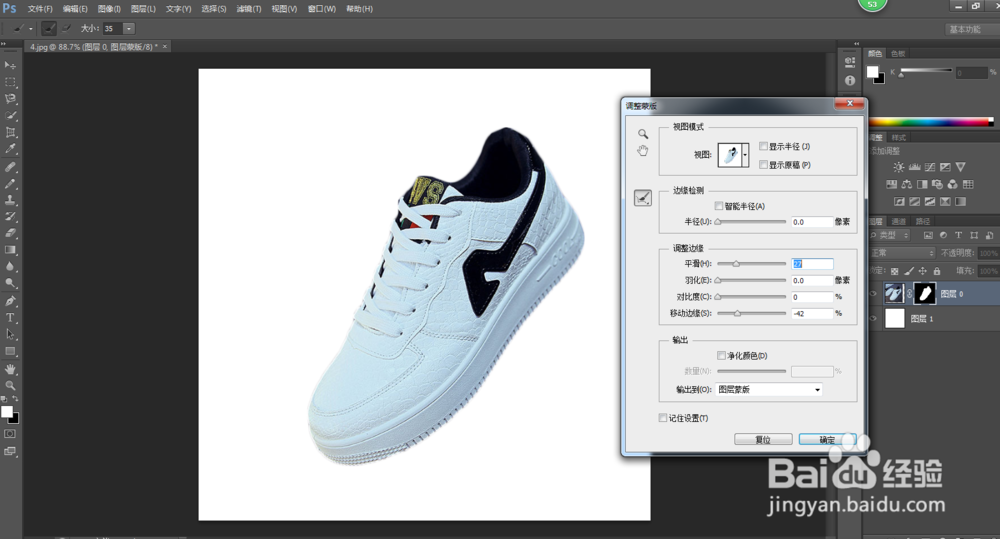Open tool preset picker dropdown arrow
Image resolution: width=1000 pixels, height=539 pixels.
[31, 29]
